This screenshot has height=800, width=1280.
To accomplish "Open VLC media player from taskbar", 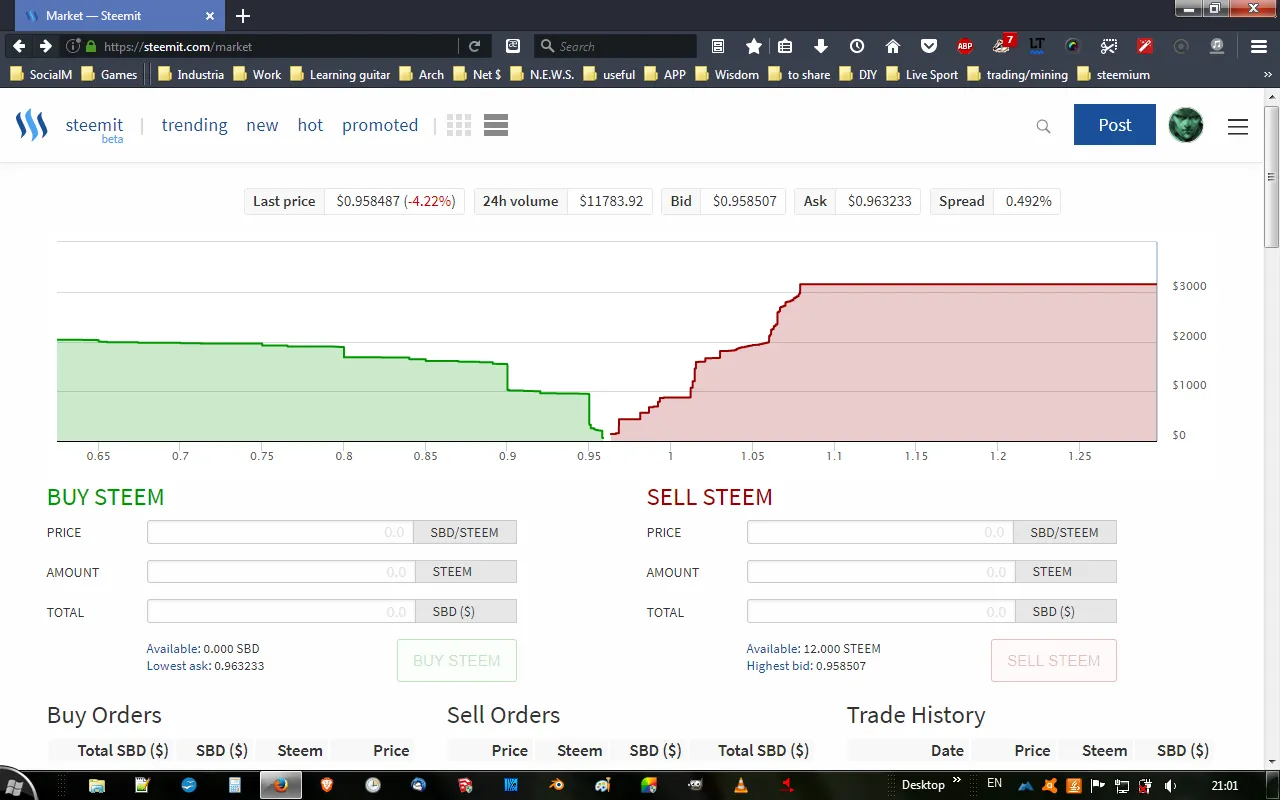I will [x=740, y=785].
